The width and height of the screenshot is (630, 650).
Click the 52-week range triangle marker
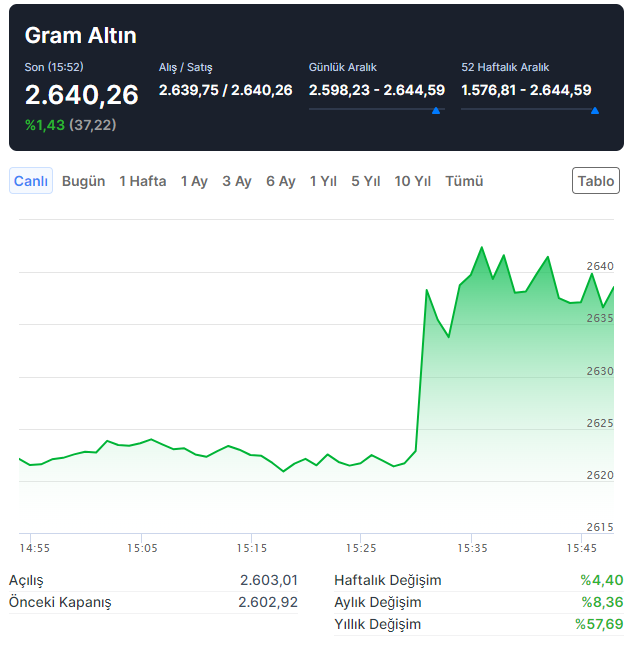[x=595, y=110]
